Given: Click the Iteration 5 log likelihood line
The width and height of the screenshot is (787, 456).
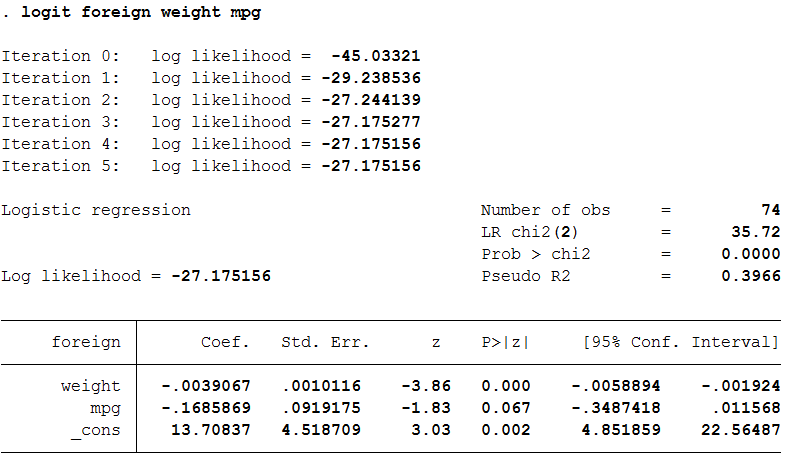Looking at the screenshot, I should pos(211,166).
